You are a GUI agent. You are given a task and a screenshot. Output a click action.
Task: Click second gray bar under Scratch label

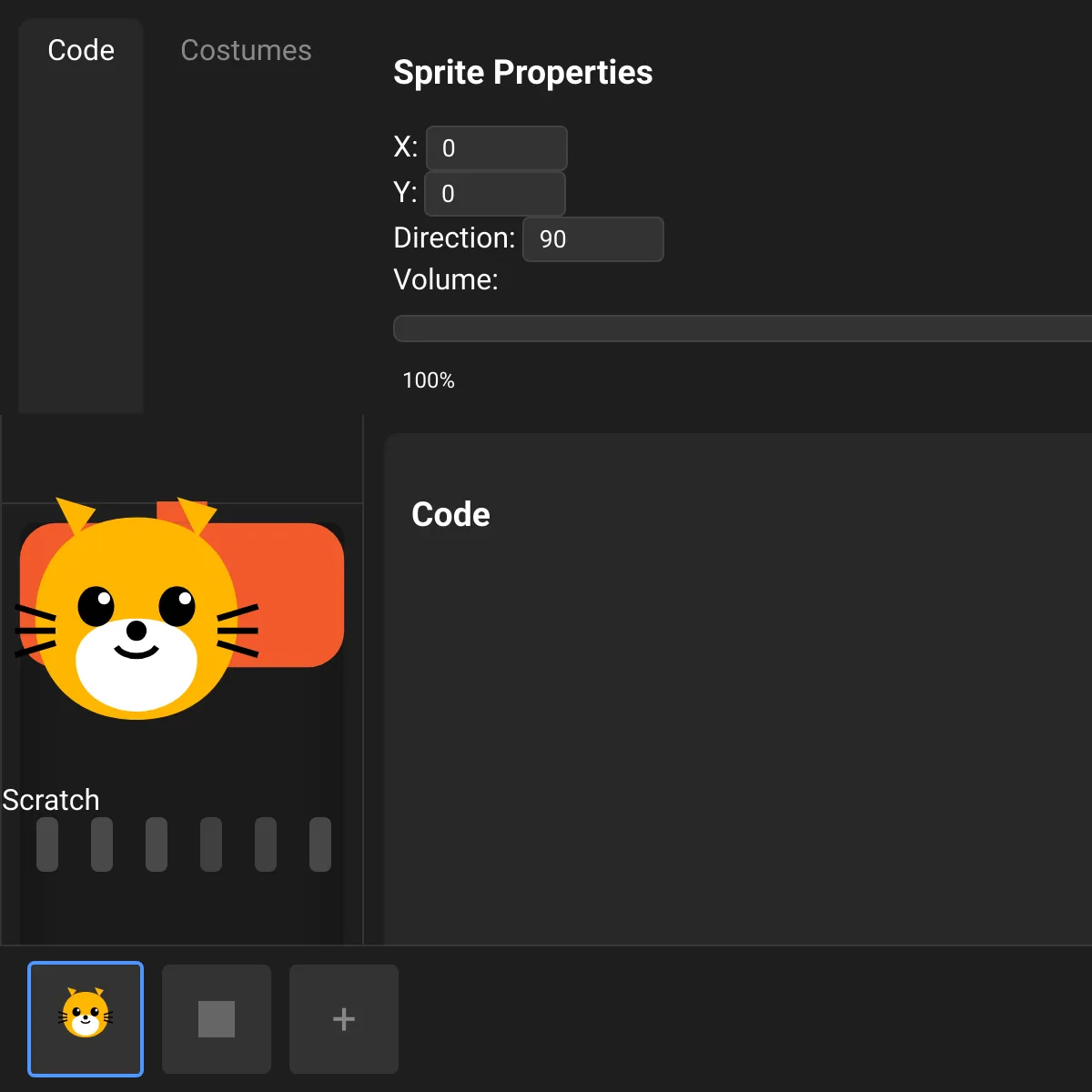[x=102, y=844]
